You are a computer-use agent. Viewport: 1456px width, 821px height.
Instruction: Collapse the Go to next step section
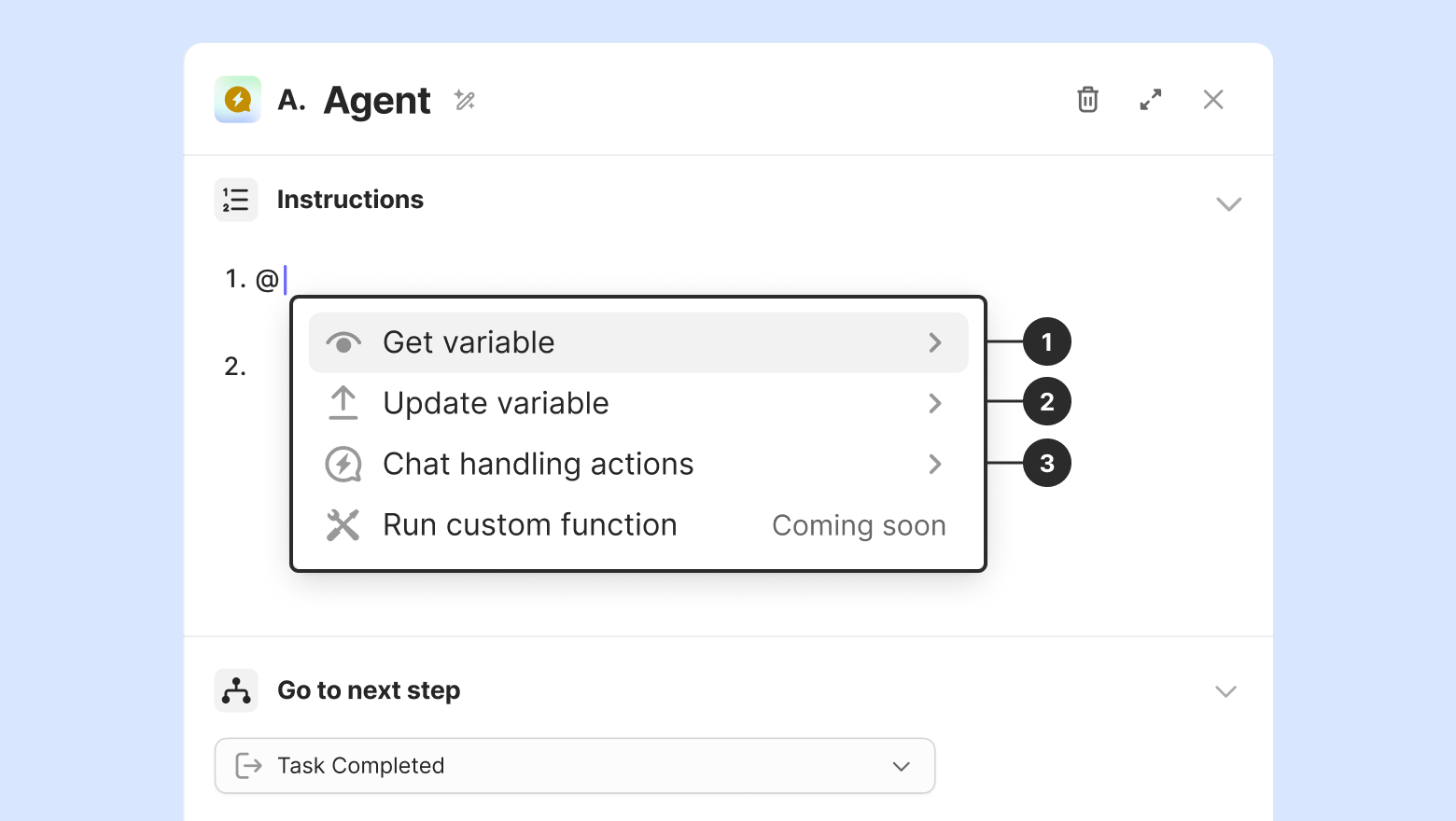point(1225,691)
